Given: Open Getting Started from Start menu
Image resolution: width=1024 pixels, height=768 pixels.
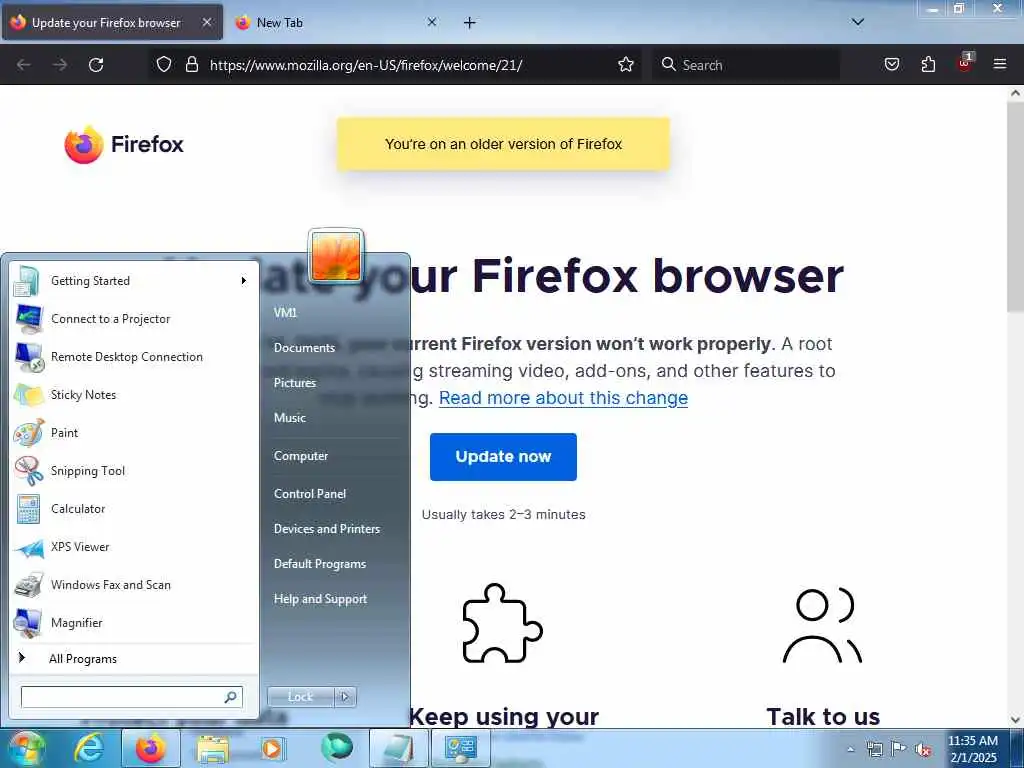Looking at the screenshot, I should [x=134, y=281].
